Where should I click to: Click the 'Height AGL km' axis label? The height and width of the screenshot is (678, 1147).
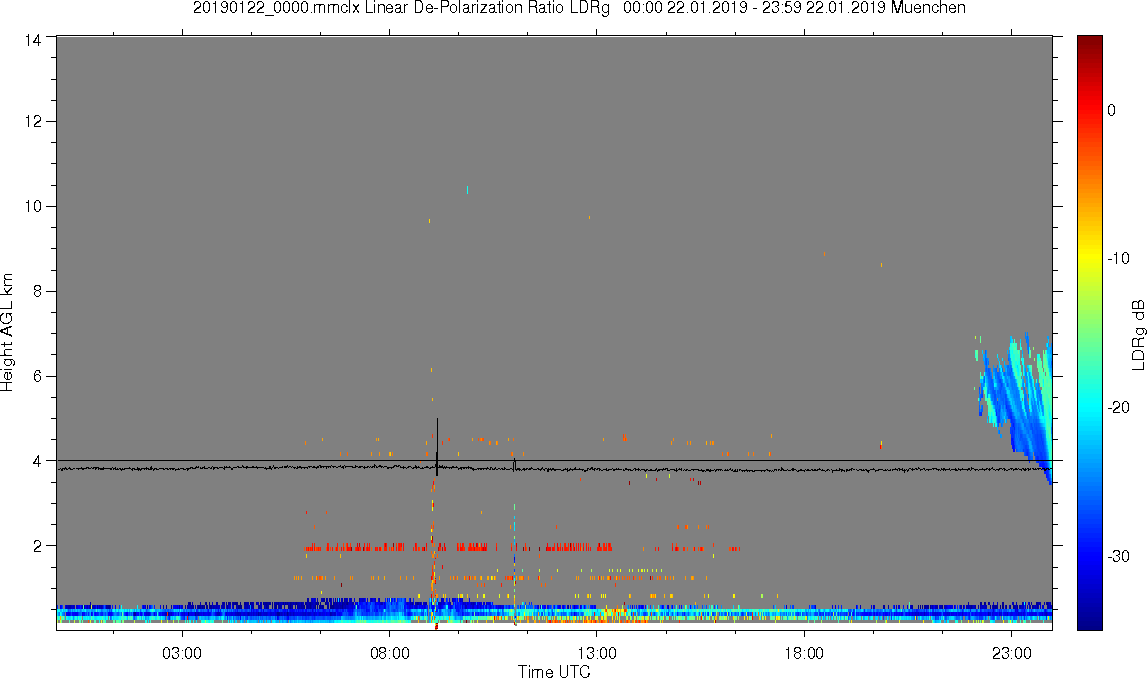[x=7, y=333]
